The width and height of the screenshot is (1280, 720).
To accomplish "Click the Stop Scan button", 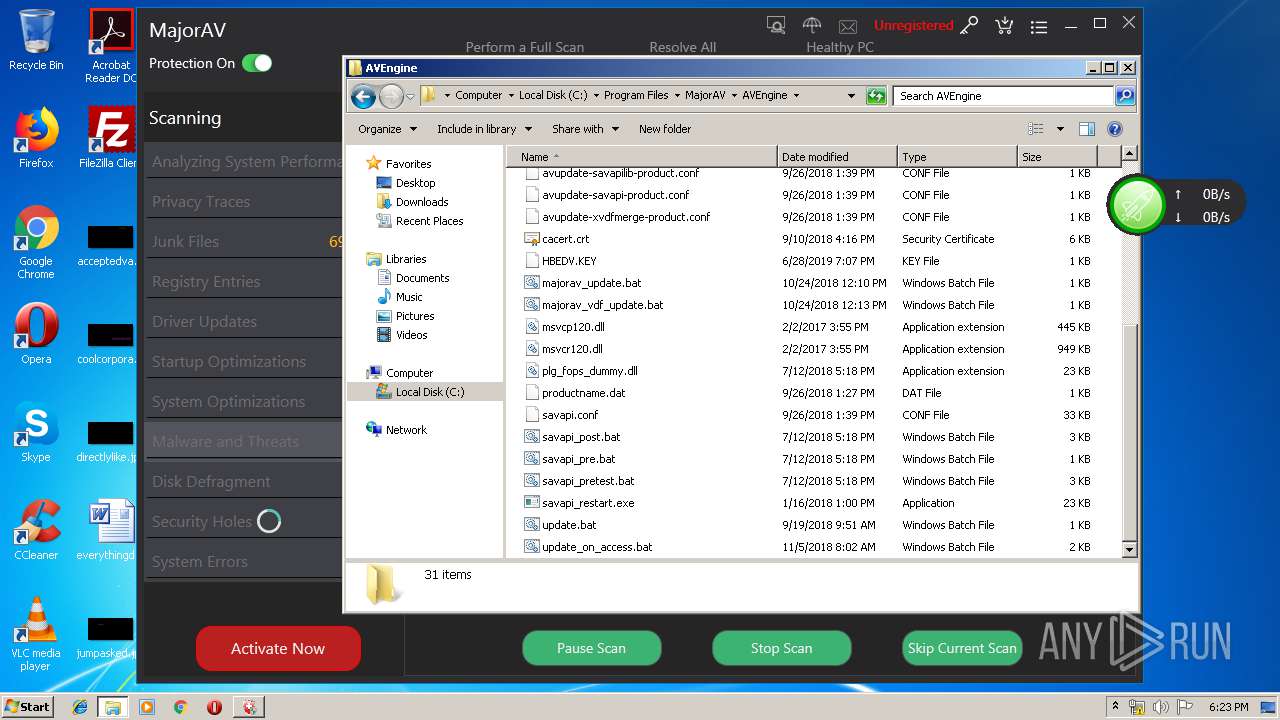I will pyautogui.click(x=781, y=648).
